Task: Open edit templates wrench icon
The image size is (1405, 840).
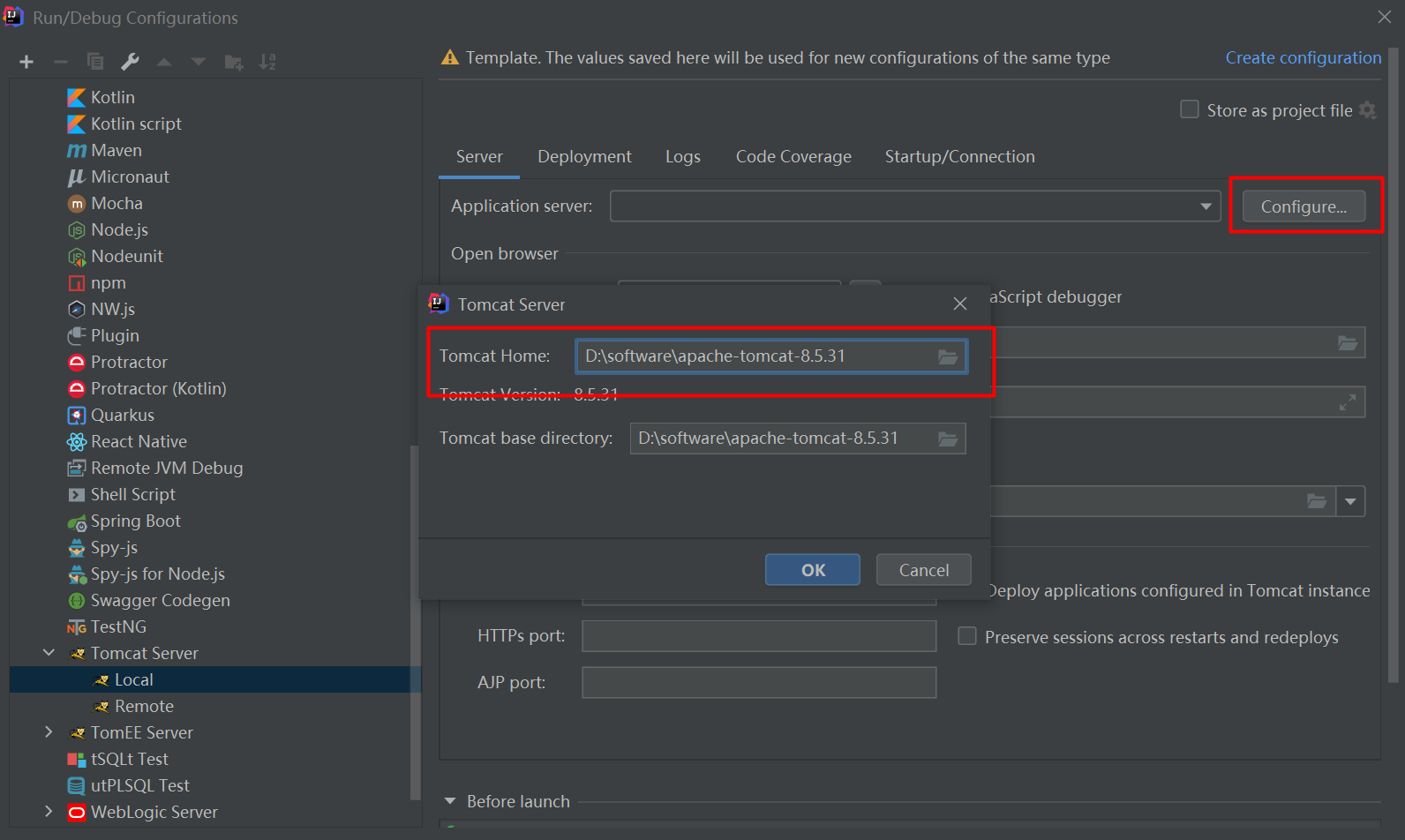Action: [x=130, y=62]
